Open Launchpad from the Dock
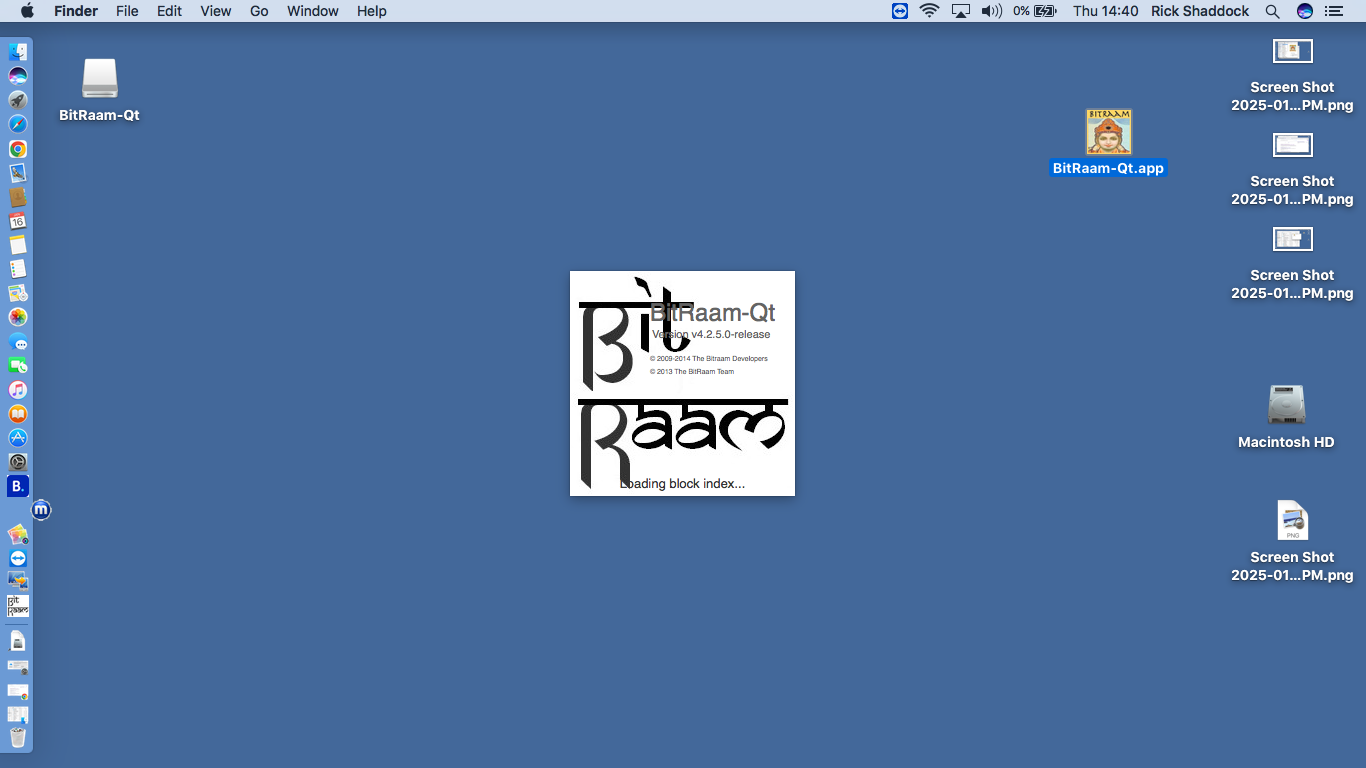1366x768 pixels. (x=18, y=100)
